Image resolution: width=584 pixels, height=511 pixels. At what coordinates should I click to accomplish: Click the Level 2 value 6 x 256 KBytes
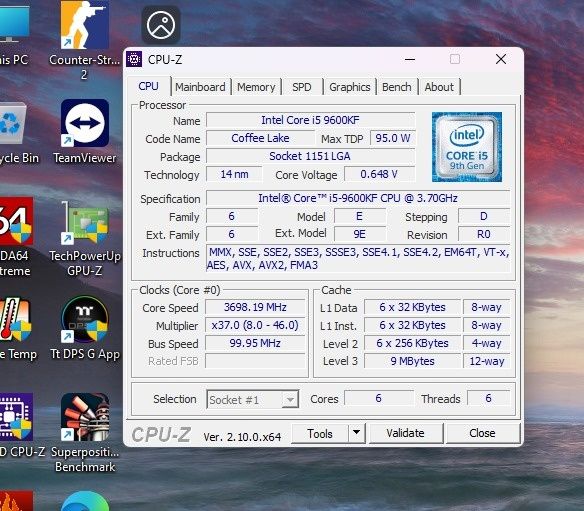[412, 343]
